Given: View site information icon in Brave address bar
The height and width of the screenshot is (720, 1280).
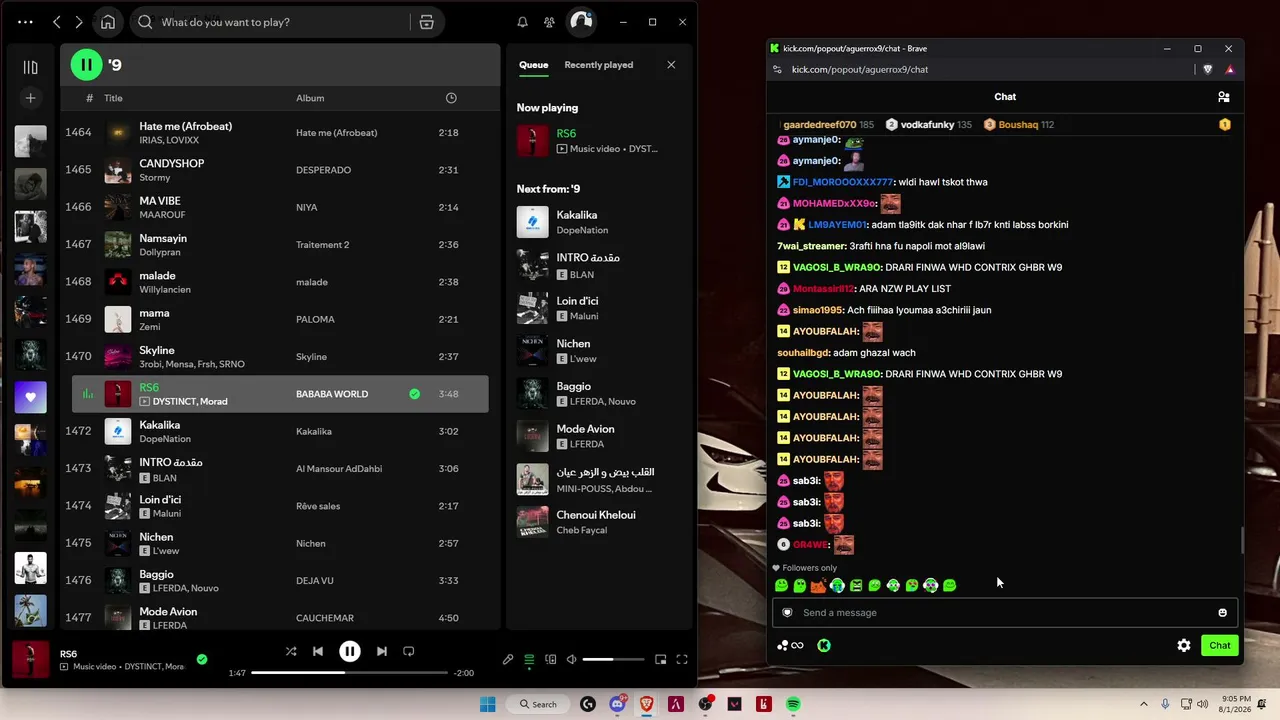Looking at the screenshot, I should pos(778,69).
